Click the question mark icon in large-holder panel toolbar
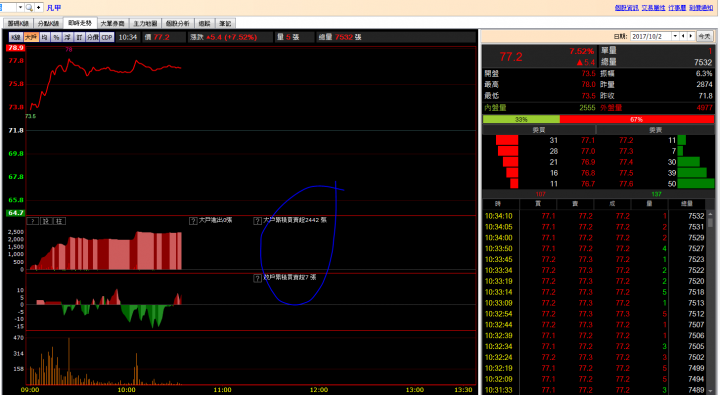720x395 pixels. tap(33, 221)
